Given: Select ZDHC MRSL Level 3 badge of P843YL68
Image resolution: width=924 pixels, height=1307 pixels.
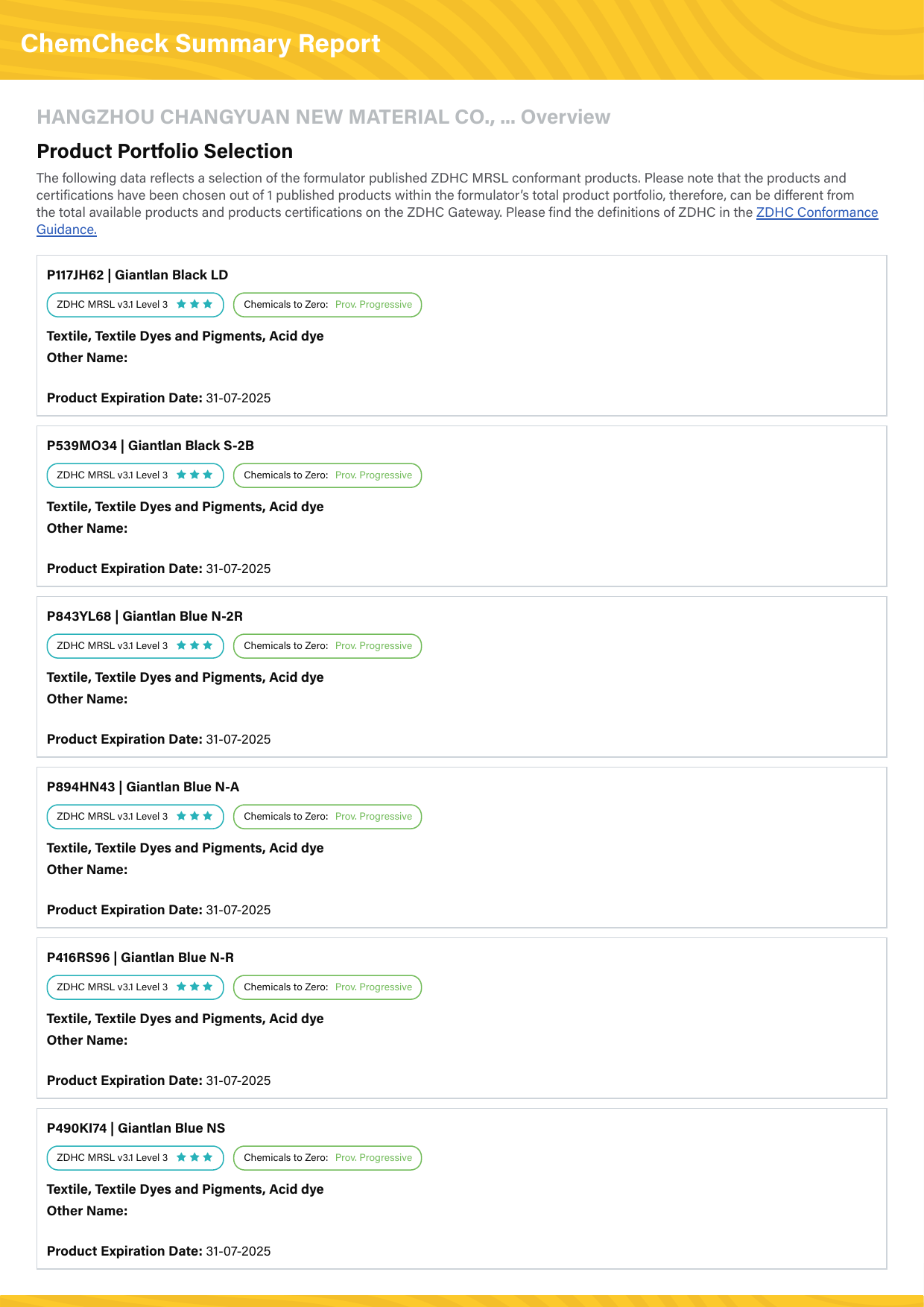Looking at the screenshot, I should point(135,646).
